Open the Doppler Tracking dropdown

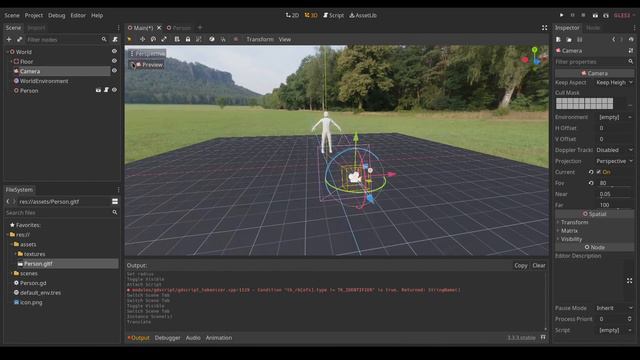pyautogui.click(x=614, y=150)
